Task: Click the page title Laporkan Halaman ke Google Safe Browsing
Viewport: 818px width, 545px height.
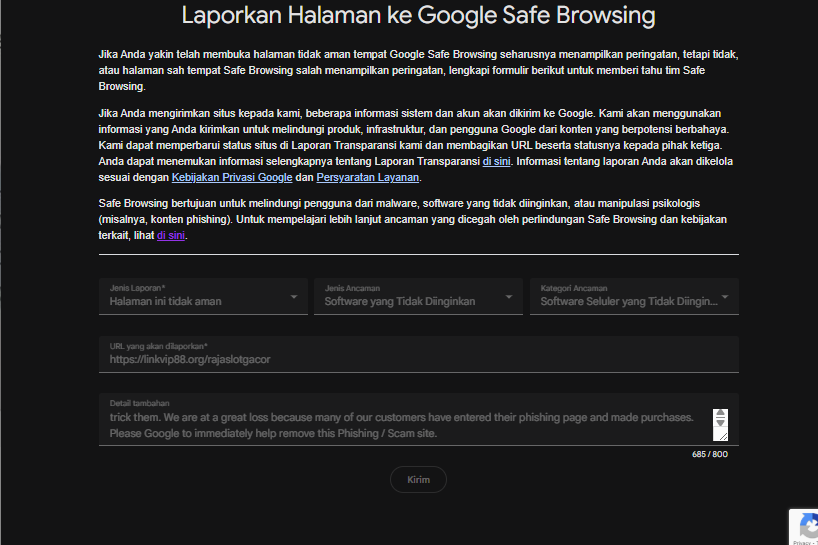Action: tap(418, 15)
